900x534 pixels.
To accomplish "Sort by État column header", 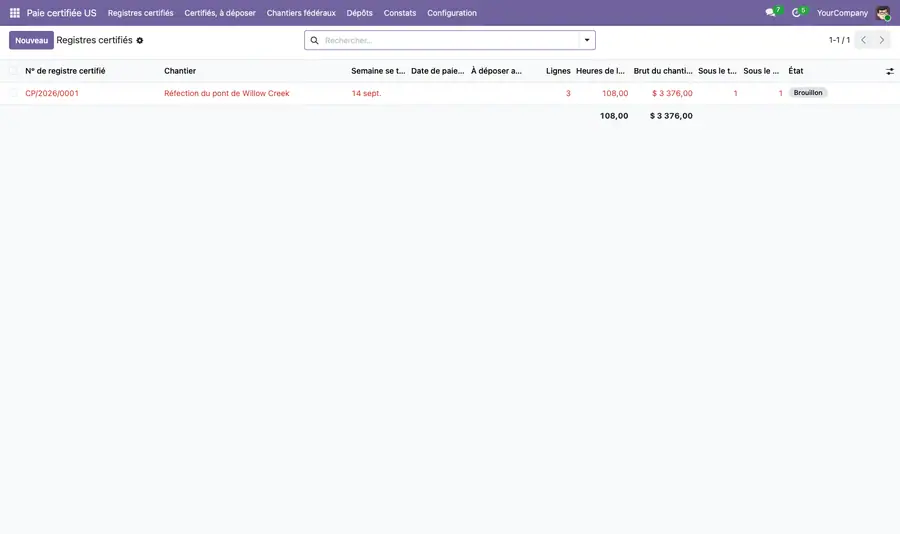I will point(796,71).
